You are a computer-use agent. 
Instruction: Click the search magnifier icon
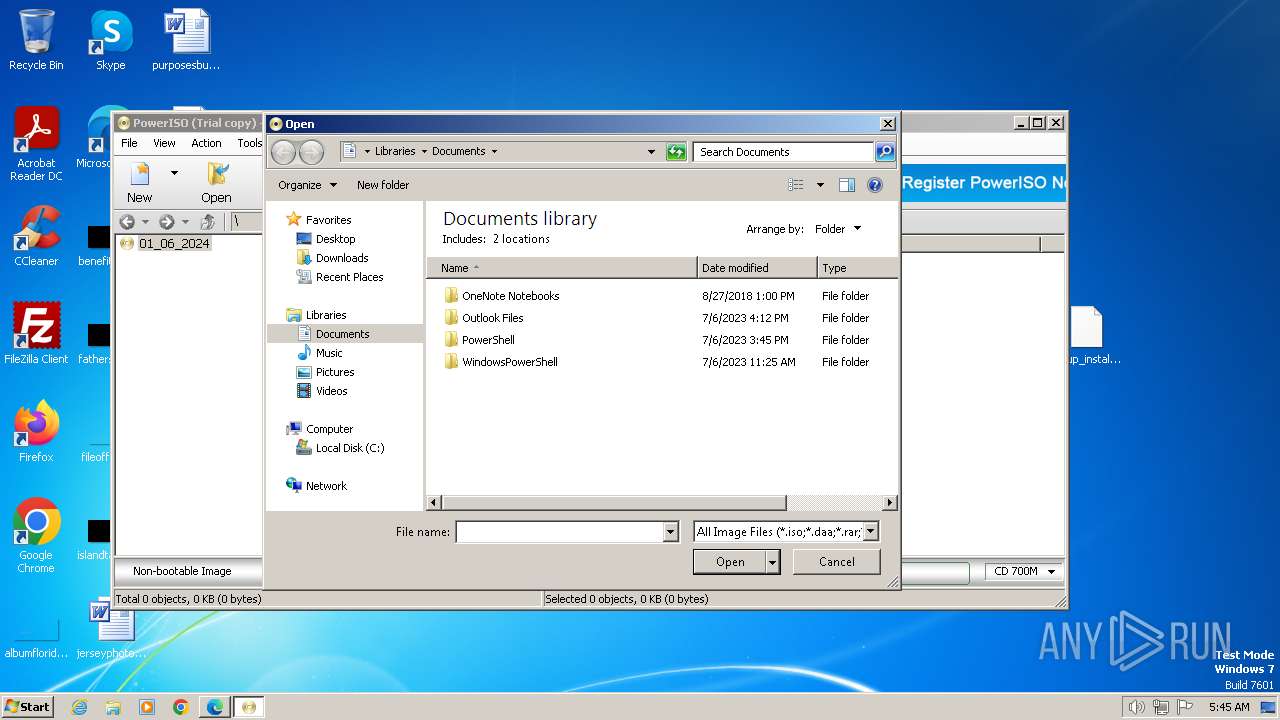tap(884, 152)
